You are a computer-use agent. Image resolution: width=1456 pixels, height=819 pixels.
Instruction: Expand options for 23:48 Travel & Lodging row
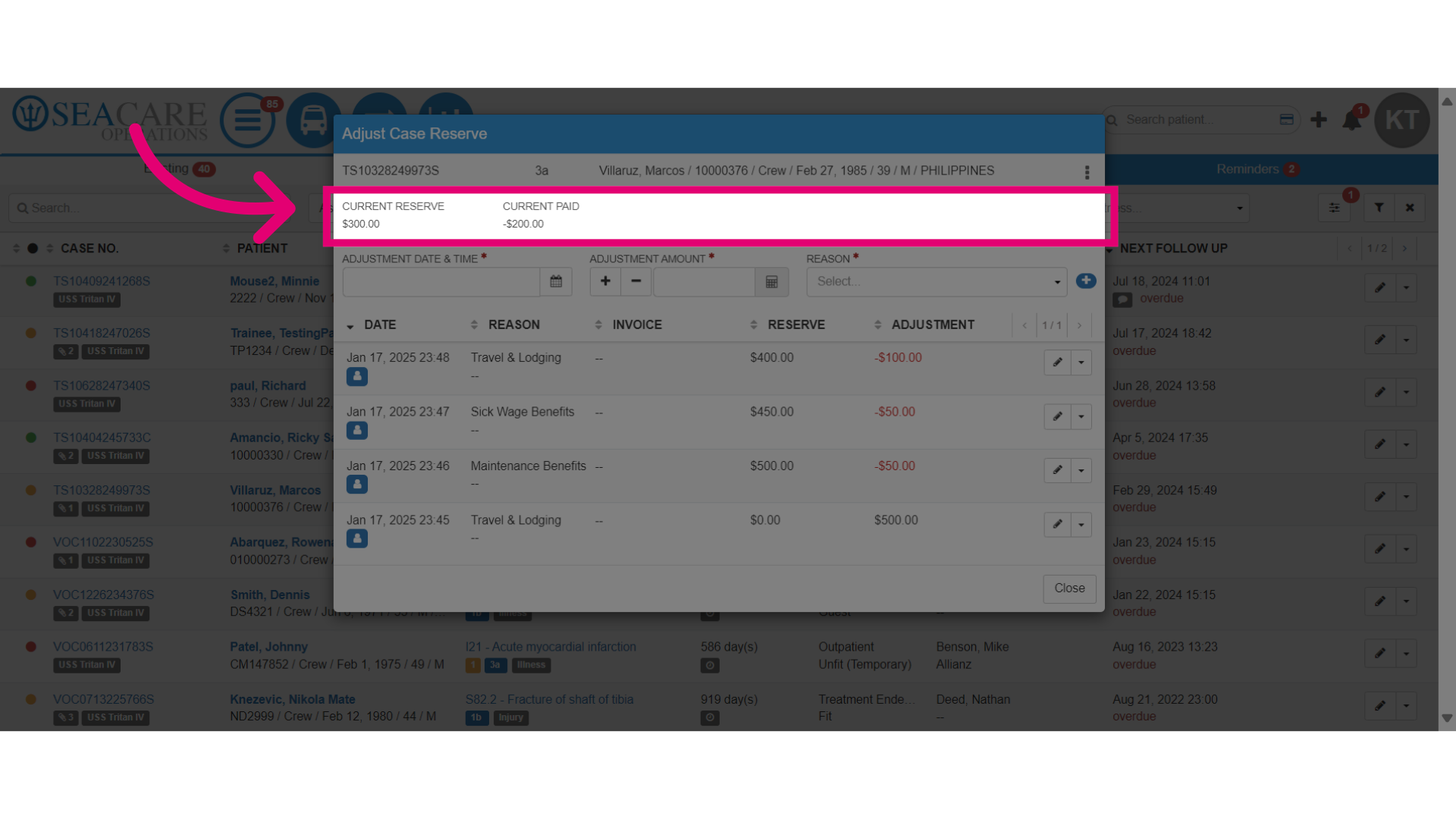click(x=1081, y=362)
